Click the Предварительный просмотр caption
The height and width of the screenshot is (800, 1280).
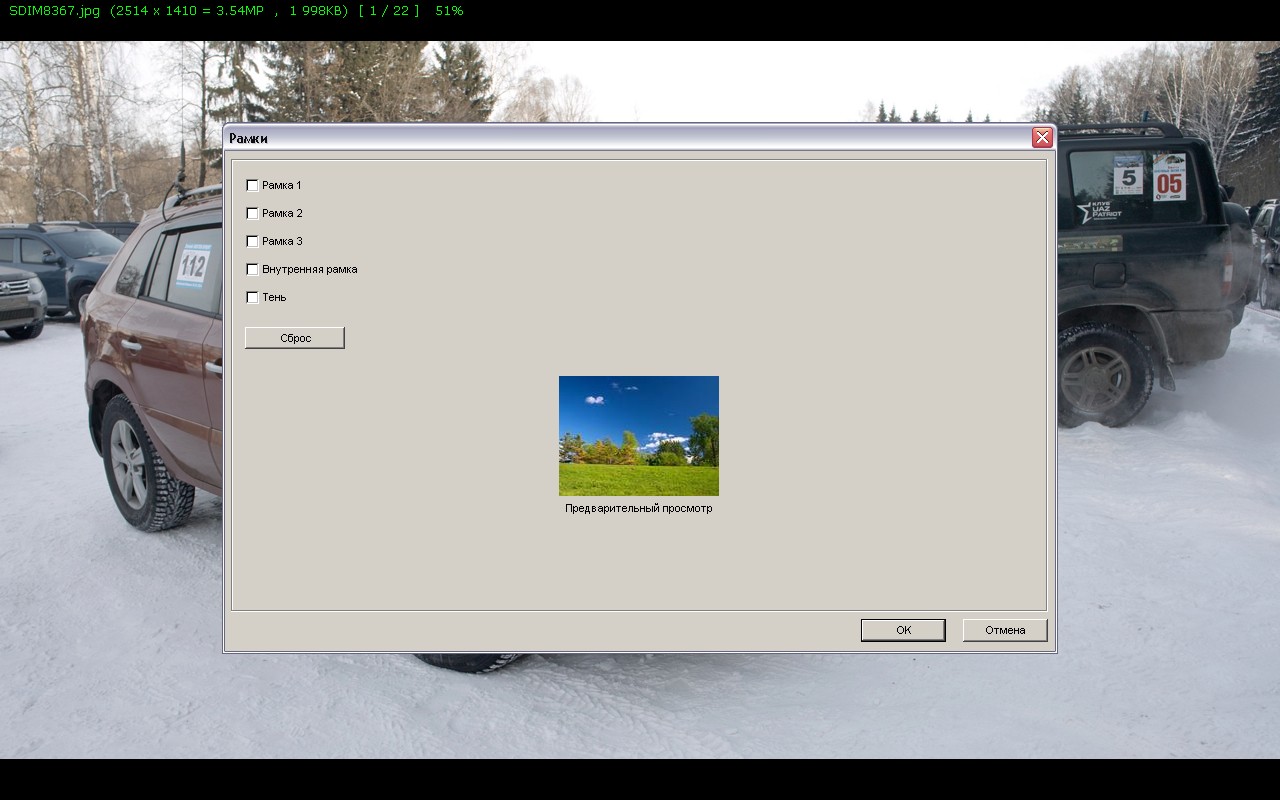[638, 508]
